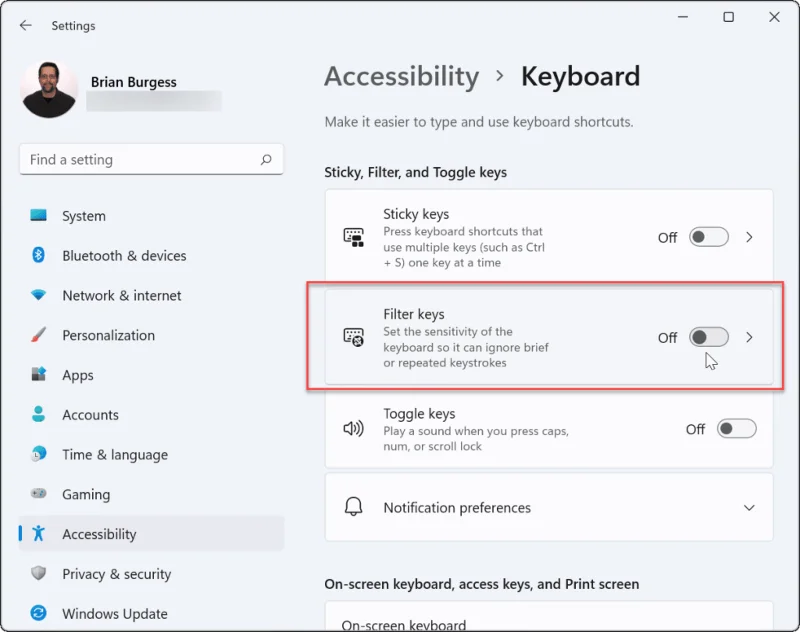800x632 pixels.
Task: Click Brian Burgess profile picture
Action: 49,90
